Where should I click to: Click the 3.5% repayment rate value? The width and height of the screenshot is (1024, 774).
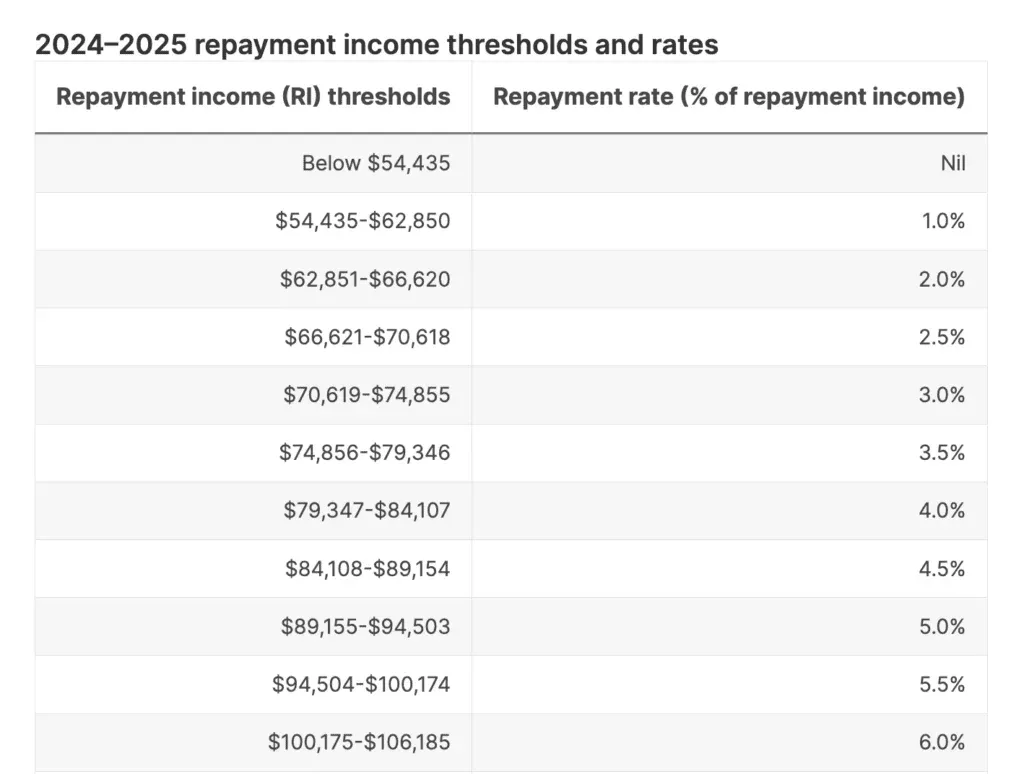942,452
